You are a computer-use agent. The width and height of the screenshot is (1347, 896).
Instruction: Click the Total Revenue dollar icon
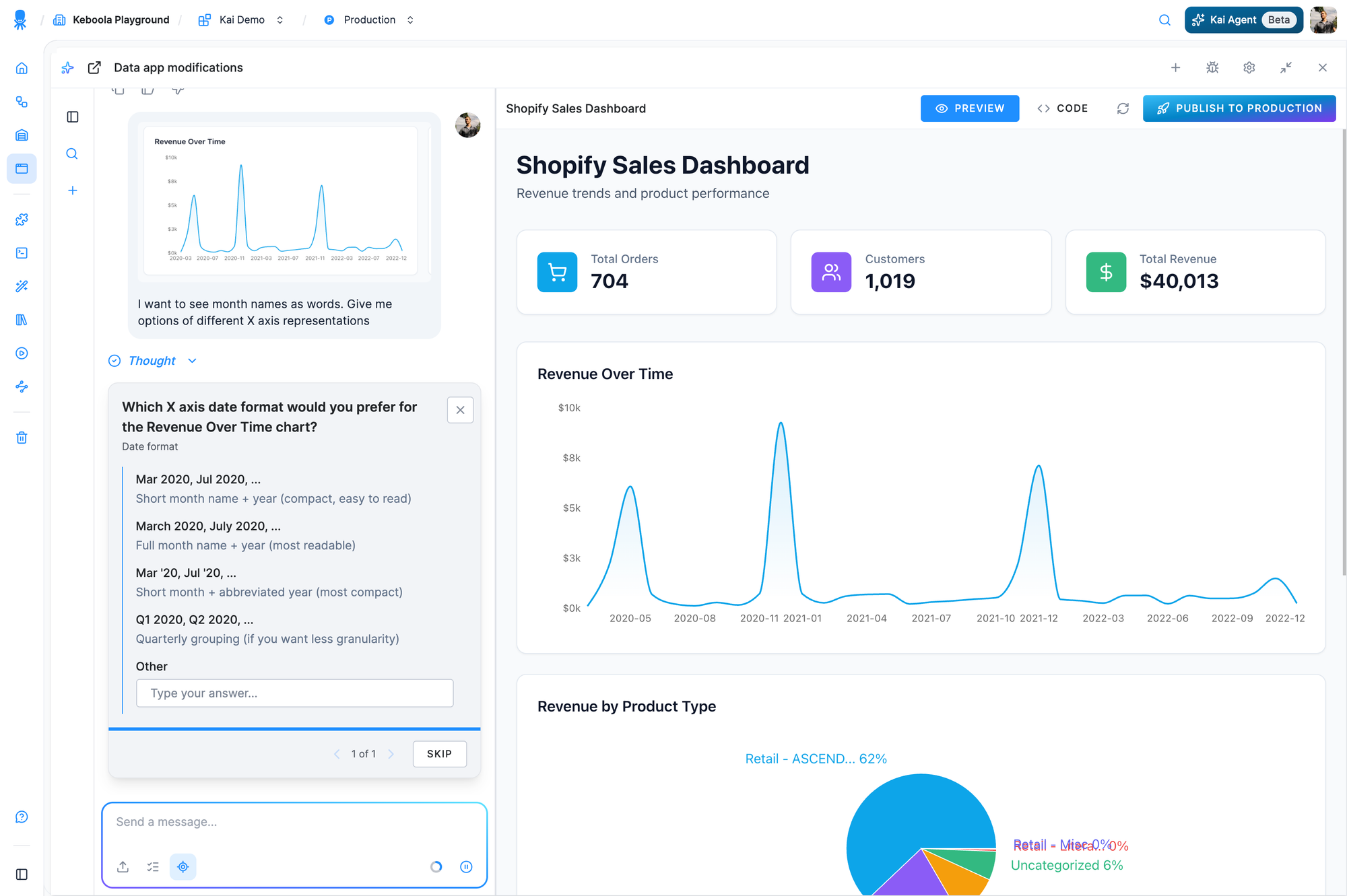click(x=1106, y=272)
